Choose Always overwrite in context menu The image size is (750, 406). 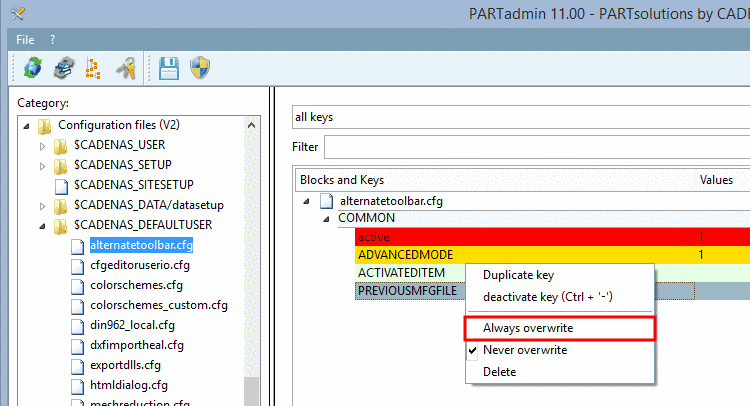click(528, 328)
